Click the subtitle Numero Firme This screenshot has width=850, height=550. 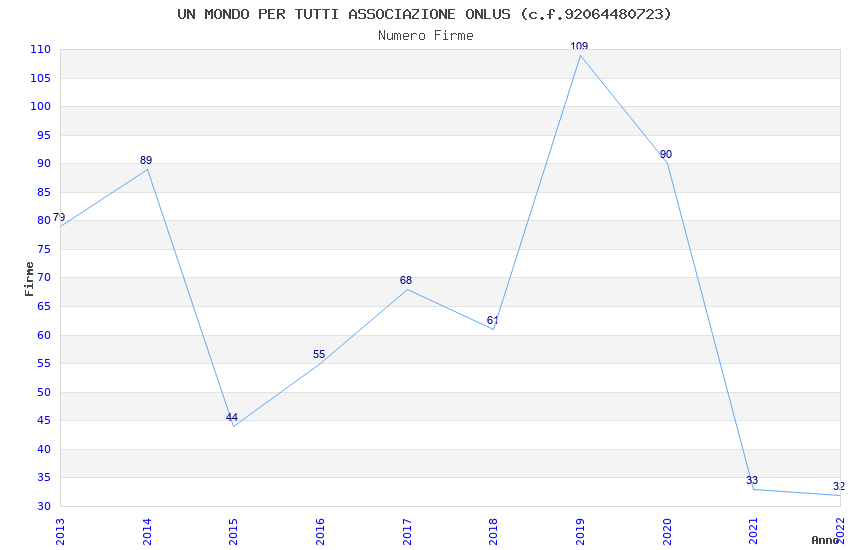[x=426, y=36]
